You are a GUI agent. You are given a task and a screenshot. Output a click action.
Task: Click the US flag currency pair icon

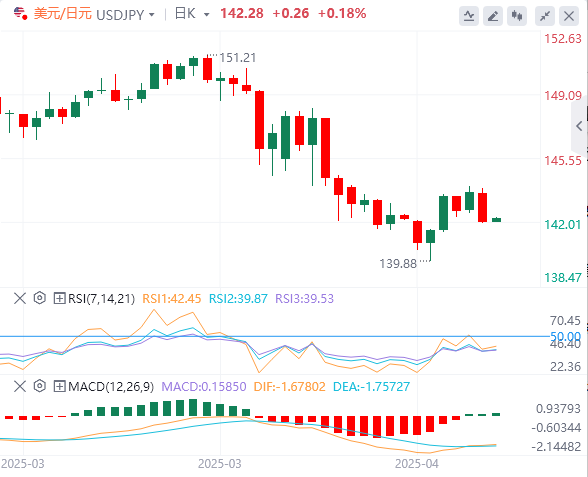tap(20, 14)
